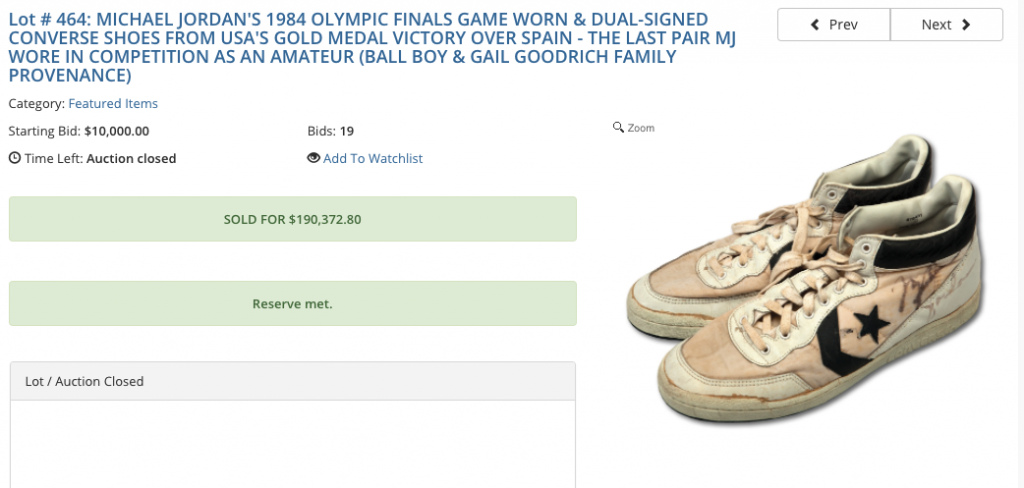Go to the Next lot

point(946,25)
